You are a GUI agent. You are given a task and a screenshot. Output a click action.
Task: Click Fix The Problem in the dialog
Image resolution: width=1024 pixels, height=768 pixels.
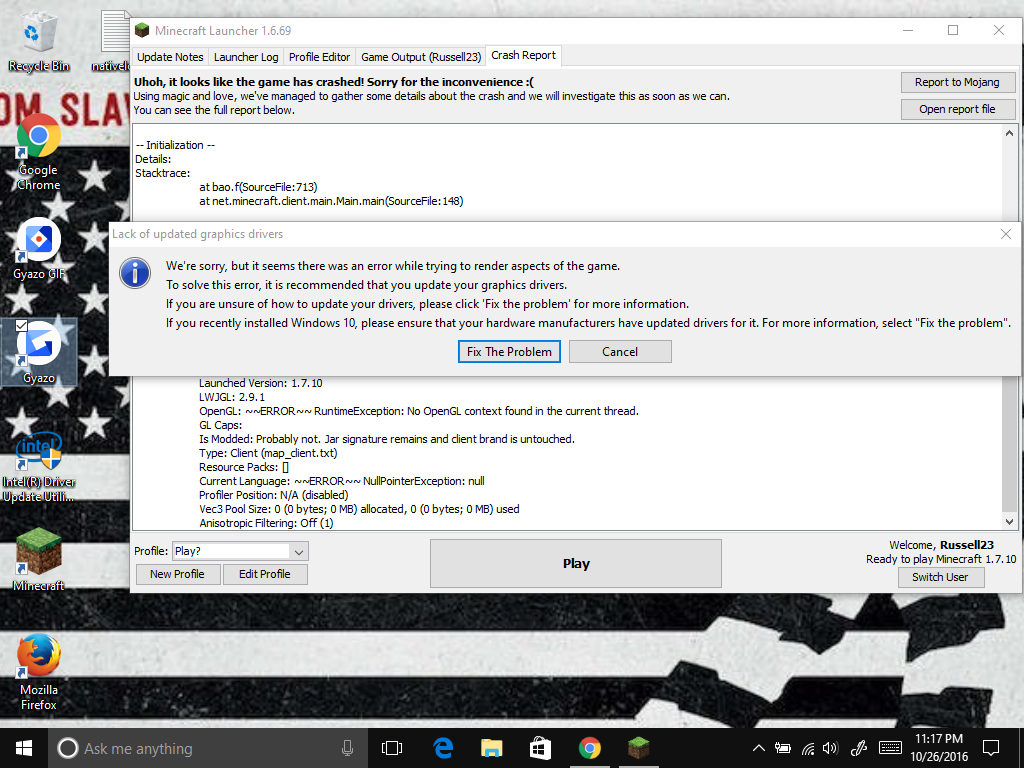[509, 351]
